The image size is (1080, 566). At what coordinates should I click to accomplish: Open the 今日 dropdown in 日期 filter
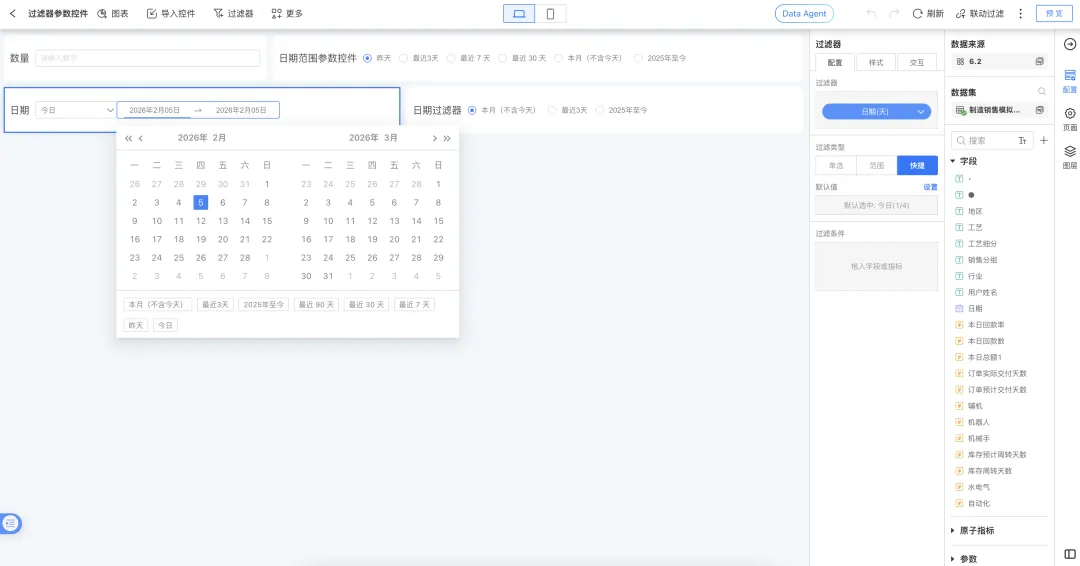76,110
